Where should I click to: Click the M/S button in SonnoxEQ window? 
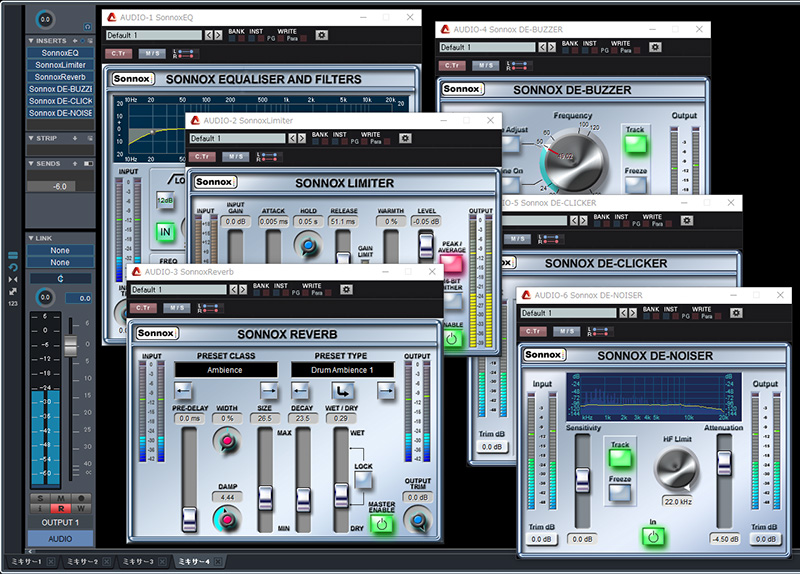(152, 53)
